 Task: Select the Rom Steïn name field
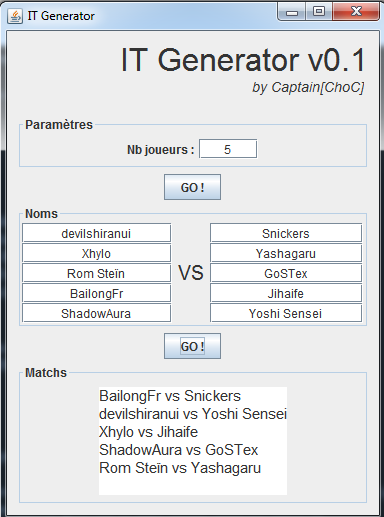coord(96,273)
